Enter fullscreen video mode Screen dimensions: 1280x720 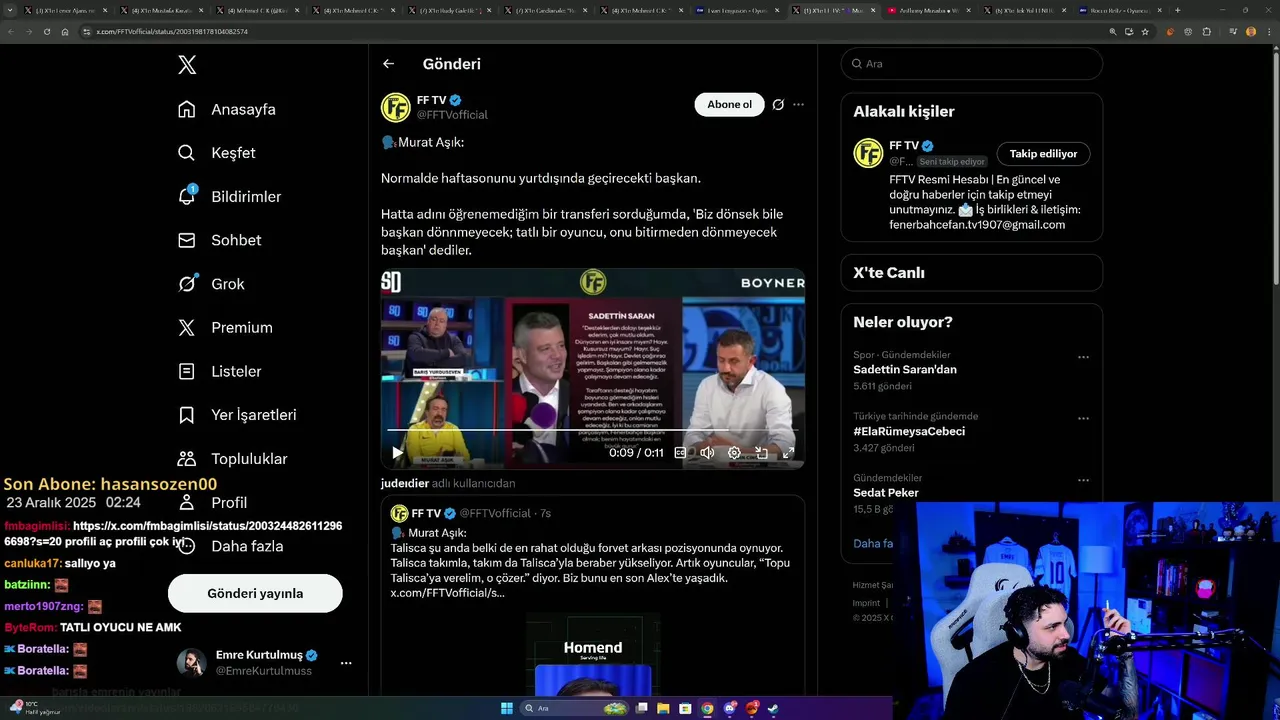[x=788, y=453]
